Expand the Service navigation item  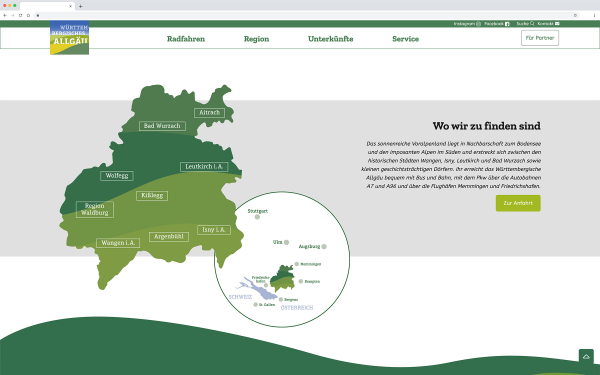tap(406, 39)
